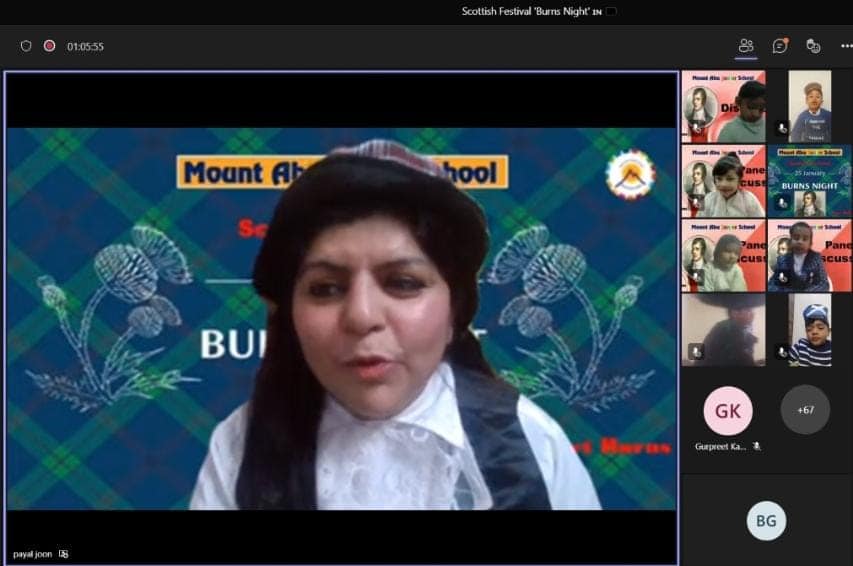The image size is (853, 566).
Task: Click the red recording indicator
Action: click(x=50, y=46)
